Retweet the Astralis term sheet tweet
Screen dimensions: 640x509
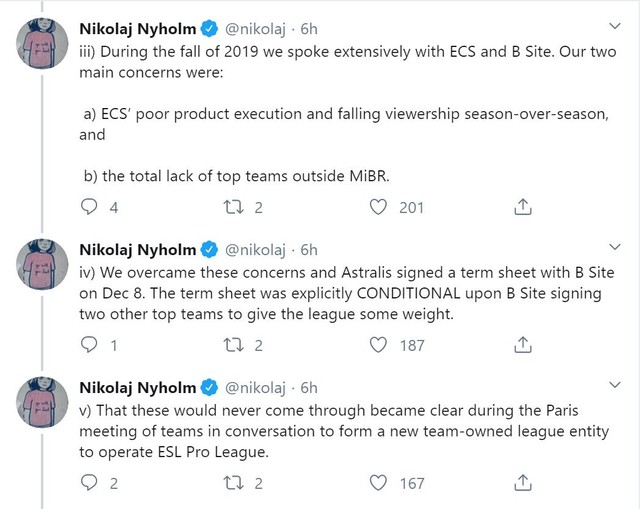tap(234, 345)
